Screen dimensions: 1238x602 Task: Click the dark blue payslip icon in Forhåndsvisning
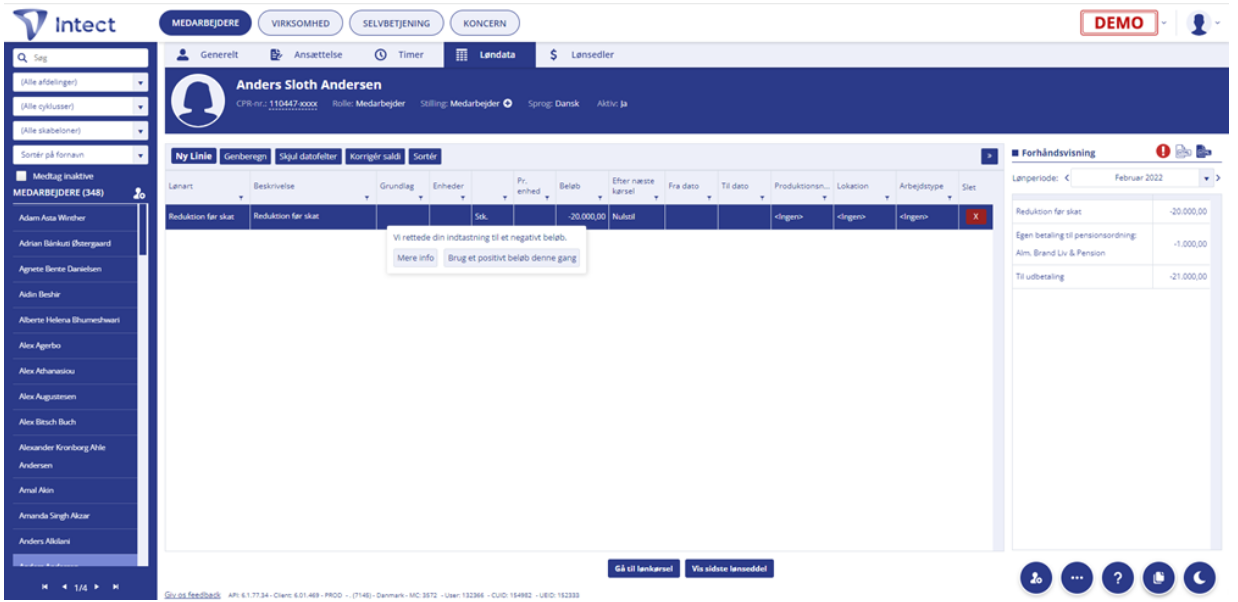pos(1203,152)
